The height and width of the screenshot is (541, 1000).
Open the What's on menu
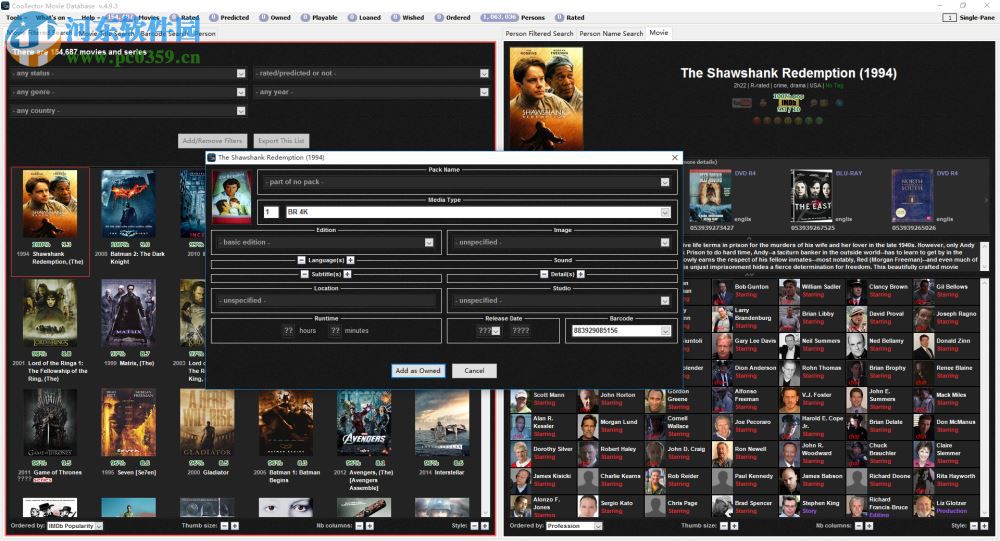[x=52, y=18]
